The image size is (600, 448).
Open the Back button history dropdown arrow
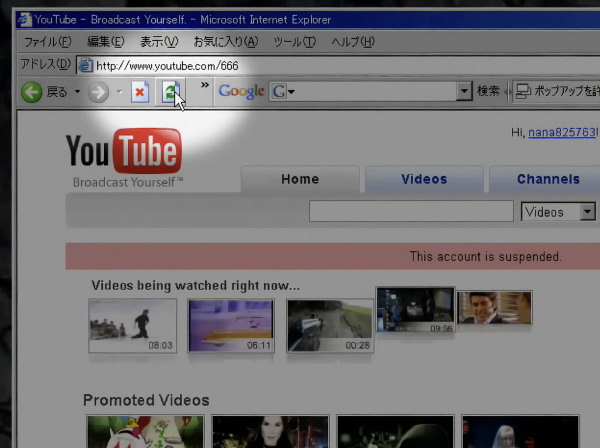[77, 92]
